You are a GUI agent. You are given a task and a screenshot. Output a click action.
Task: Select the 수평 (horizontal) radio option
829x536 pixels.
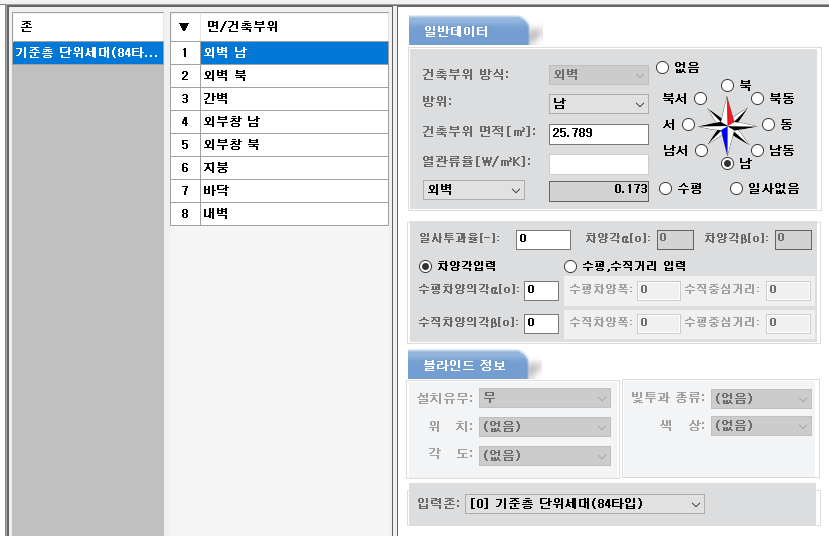tap(664, 188)
